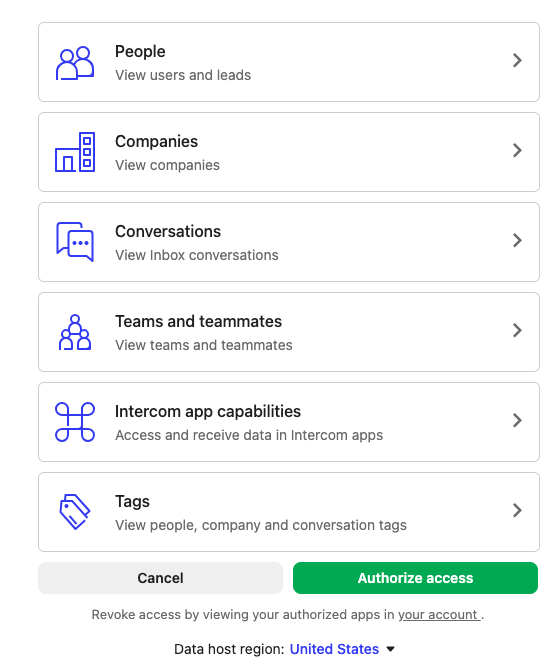This screenshot has width=556, height=667.
Task: Click the Intercom app capabilities command icon
Action: (75, 422)
